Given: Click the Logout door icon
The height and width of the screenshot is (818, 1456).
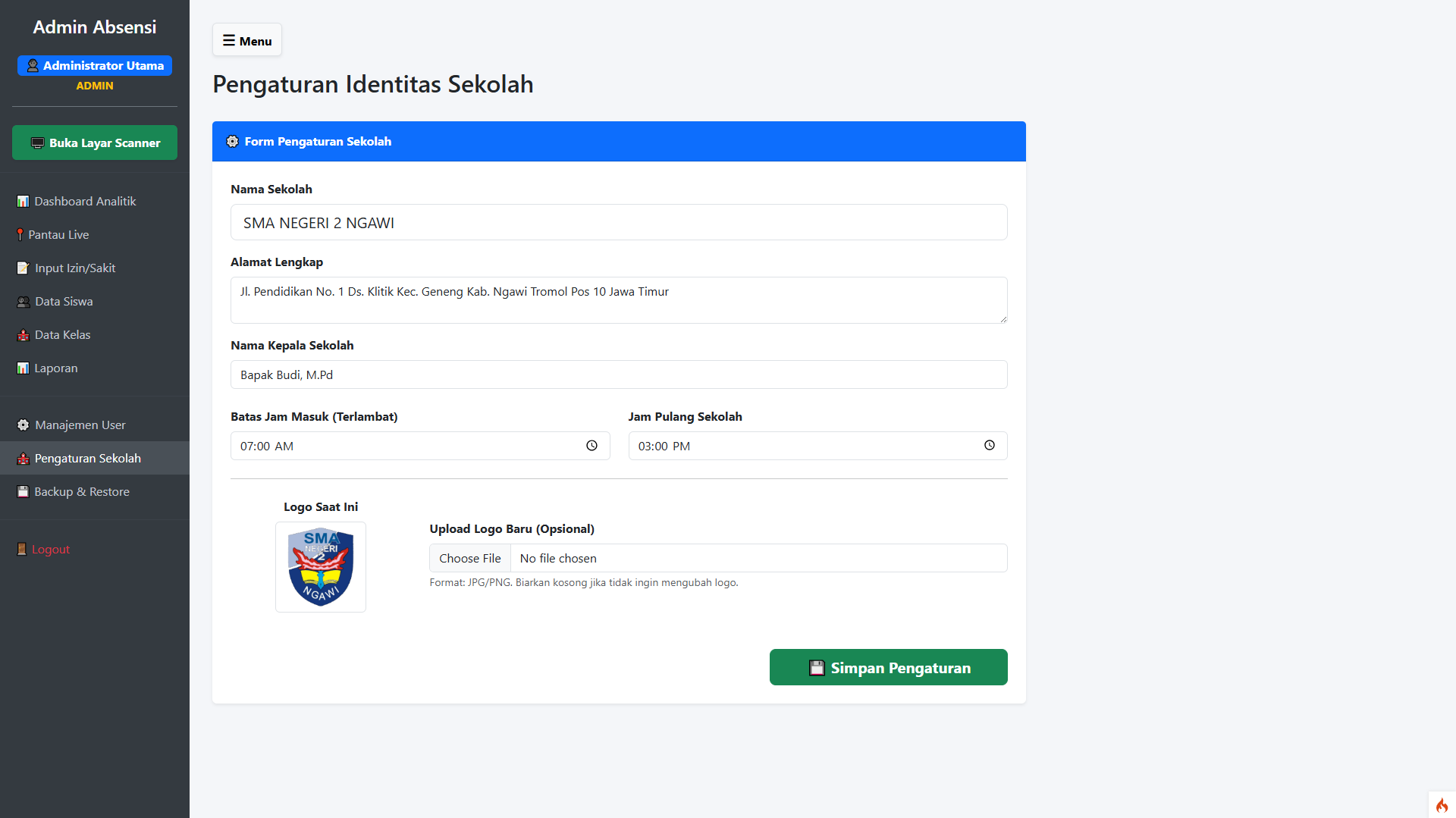Looking at the screenshot, I should (x=22, y=550).
